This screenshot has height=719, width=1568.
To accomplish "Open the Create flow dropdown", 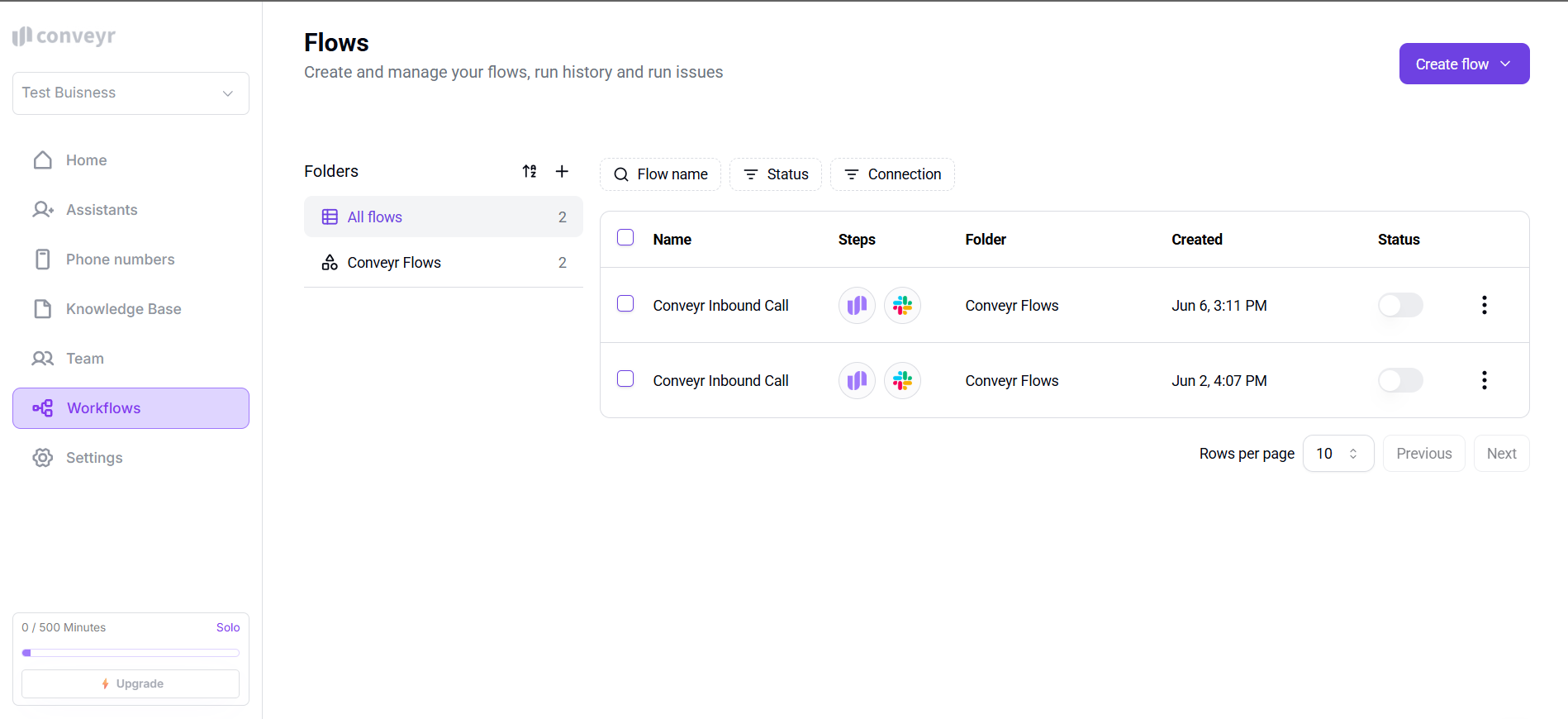I will [x=1463, y=64].
